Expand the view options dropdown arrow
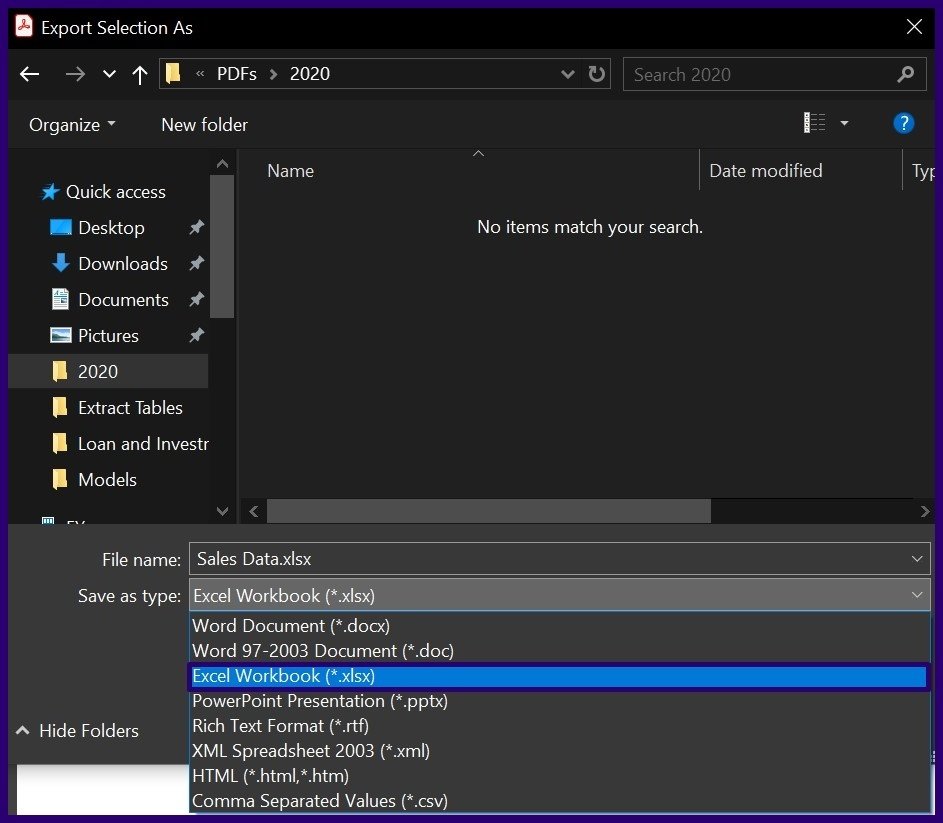The height and width of the screenshot is (823, 943). (x=844, y=124)
